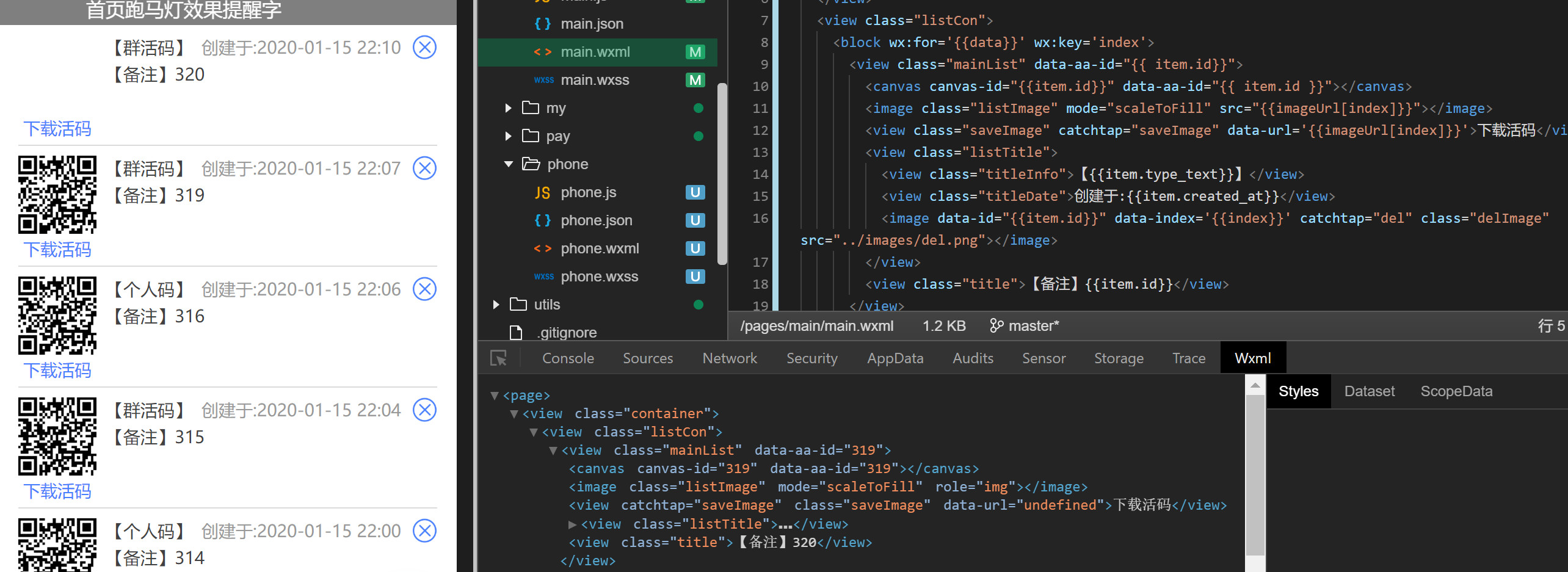Collapse the page node in Wxml tree
The width and height of the screenshot is (1568, 572).
coord(495,396)
